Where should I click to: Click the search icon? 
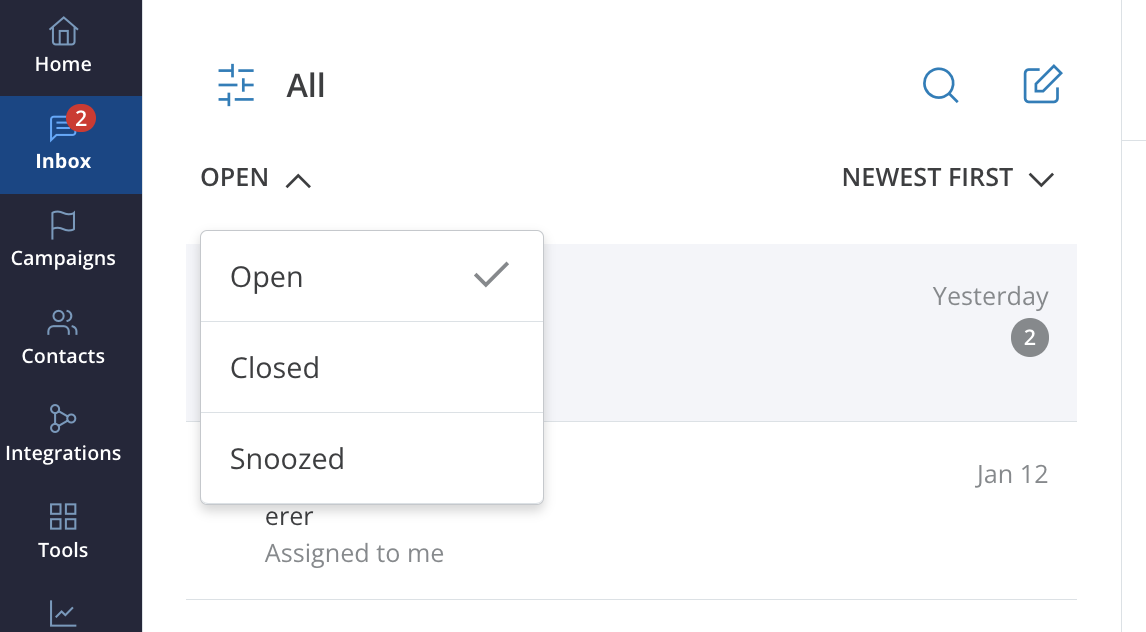pos(940,85)
